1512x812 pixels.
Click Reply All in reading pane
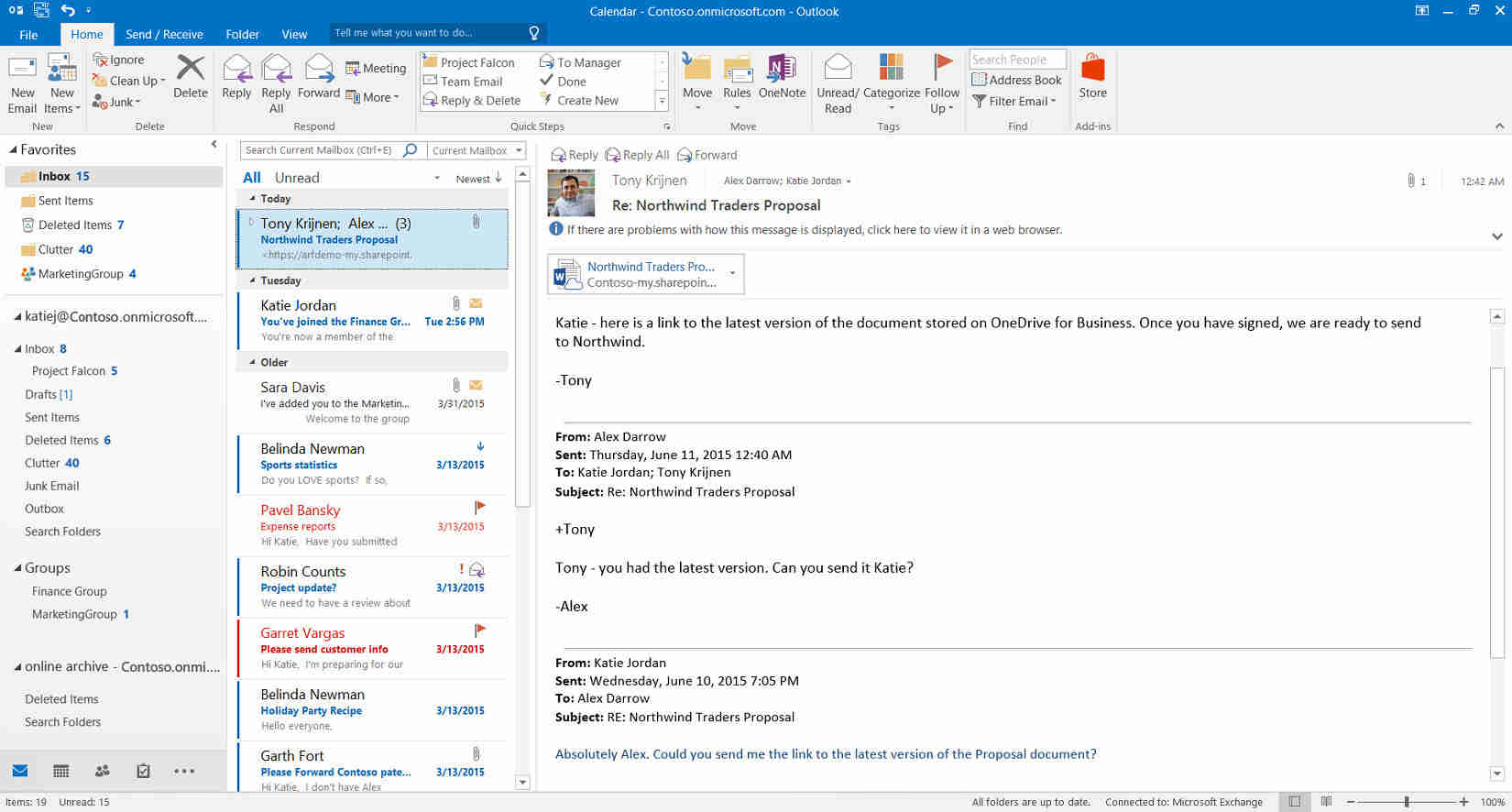tap(637, 155)
